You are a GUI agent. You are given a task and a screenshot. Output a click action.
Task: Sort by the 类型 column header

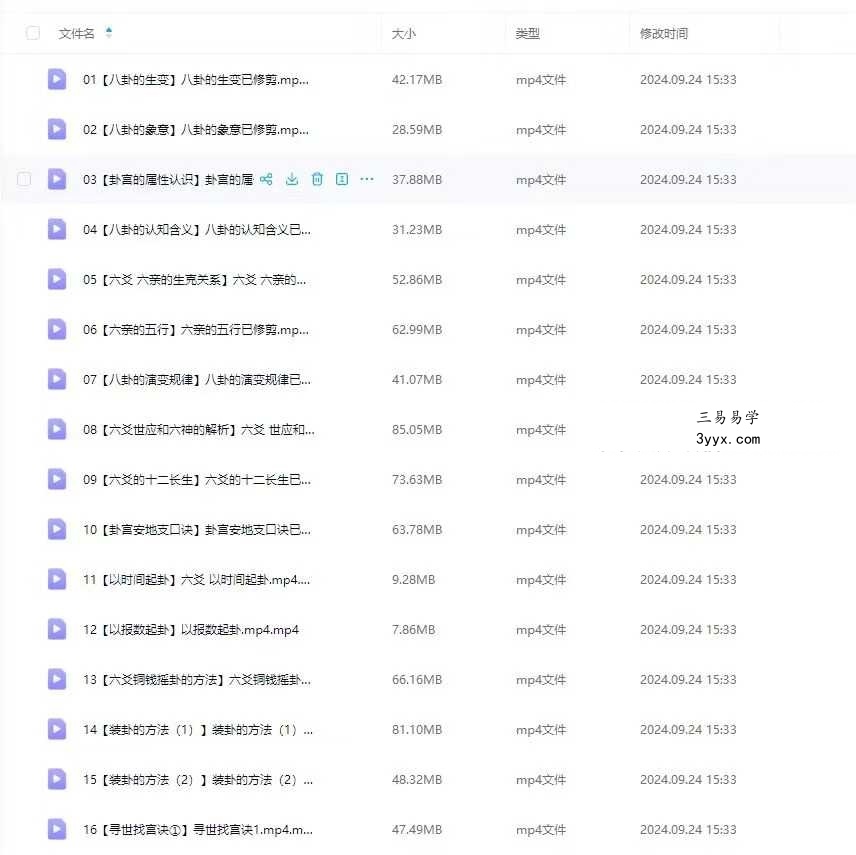[528, 34]
